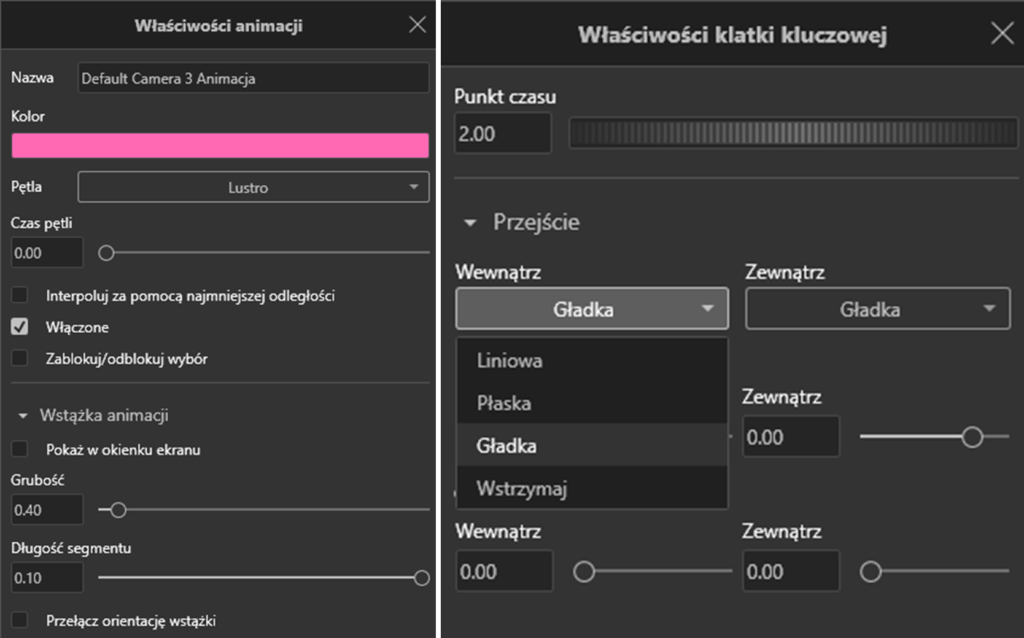Screen dimensions: 1024x638
Task: Click the Punkt czasu value field
Action: pos(501,133)
